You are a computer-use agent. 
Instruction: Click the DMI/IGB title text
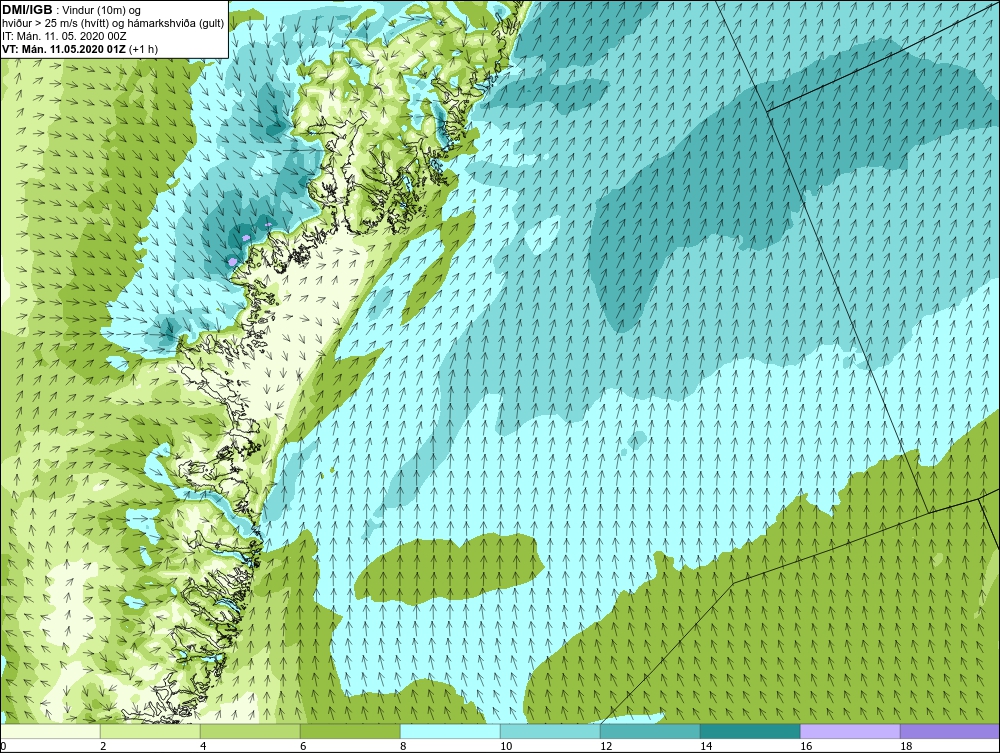tap(27, 10)
